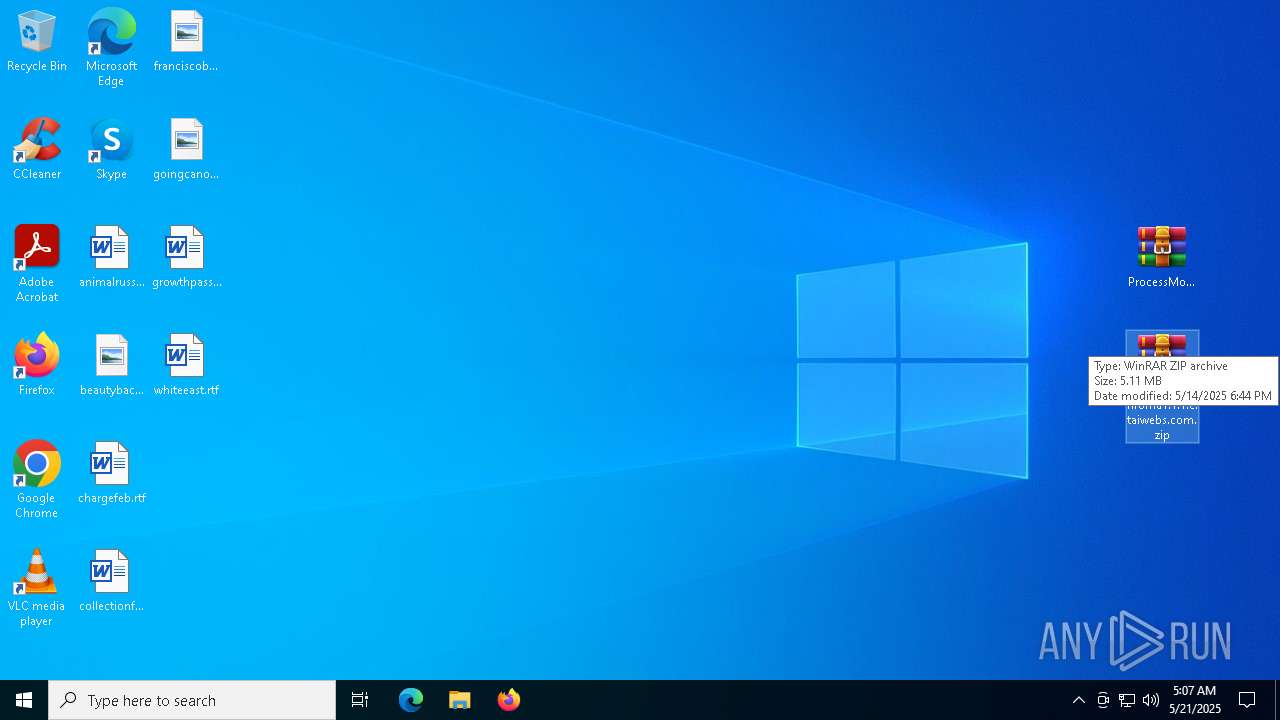1280x720 pixels.
Task: Click the taskbar search box
Action: (x=192, y=700)
